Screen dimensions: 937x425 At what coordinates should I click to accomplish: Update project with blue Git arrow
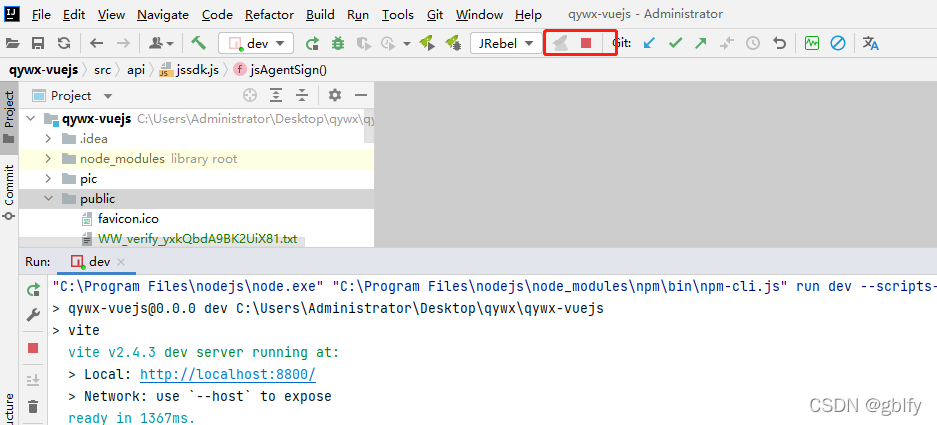coord(649,43)
